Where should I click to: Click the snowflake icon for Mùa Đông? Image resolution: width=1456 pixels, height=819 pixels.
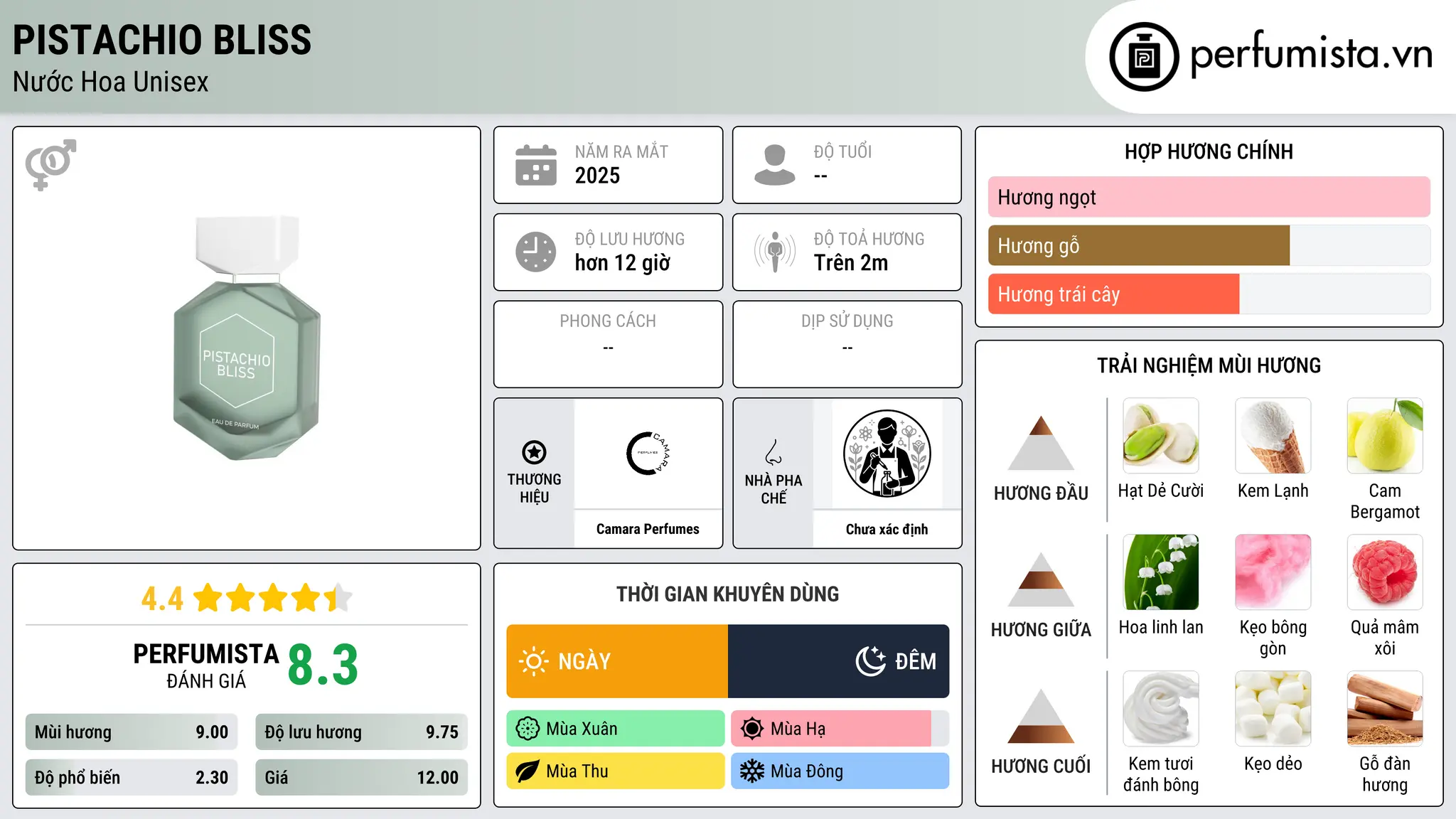click(x=752, y=771)
